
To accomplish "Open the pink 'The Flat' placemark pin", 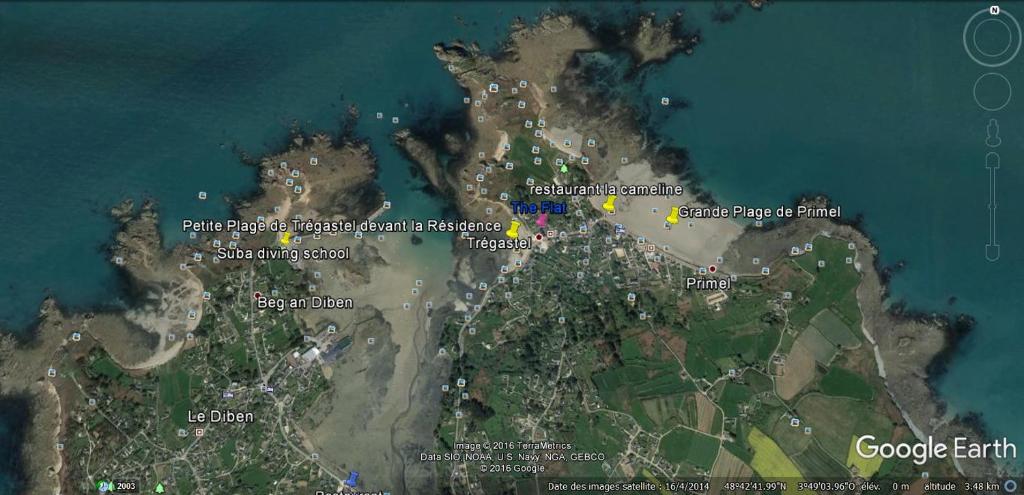I will (x=542, y=220).
